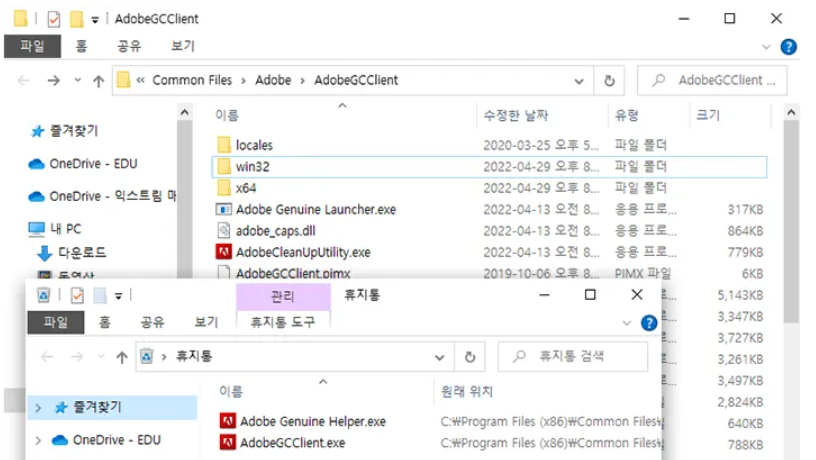Click the back arrow in AdobeGCClient window

point(23,81)
